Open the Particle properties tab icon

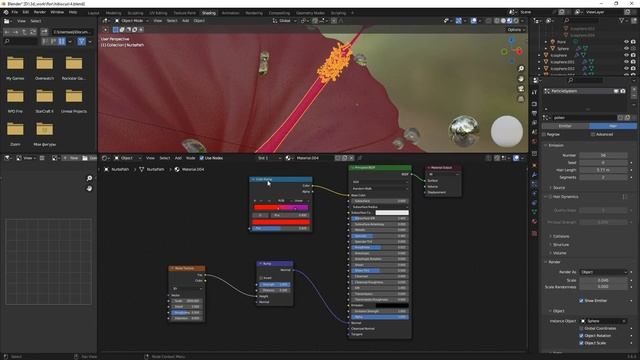(x=534, y=184)
